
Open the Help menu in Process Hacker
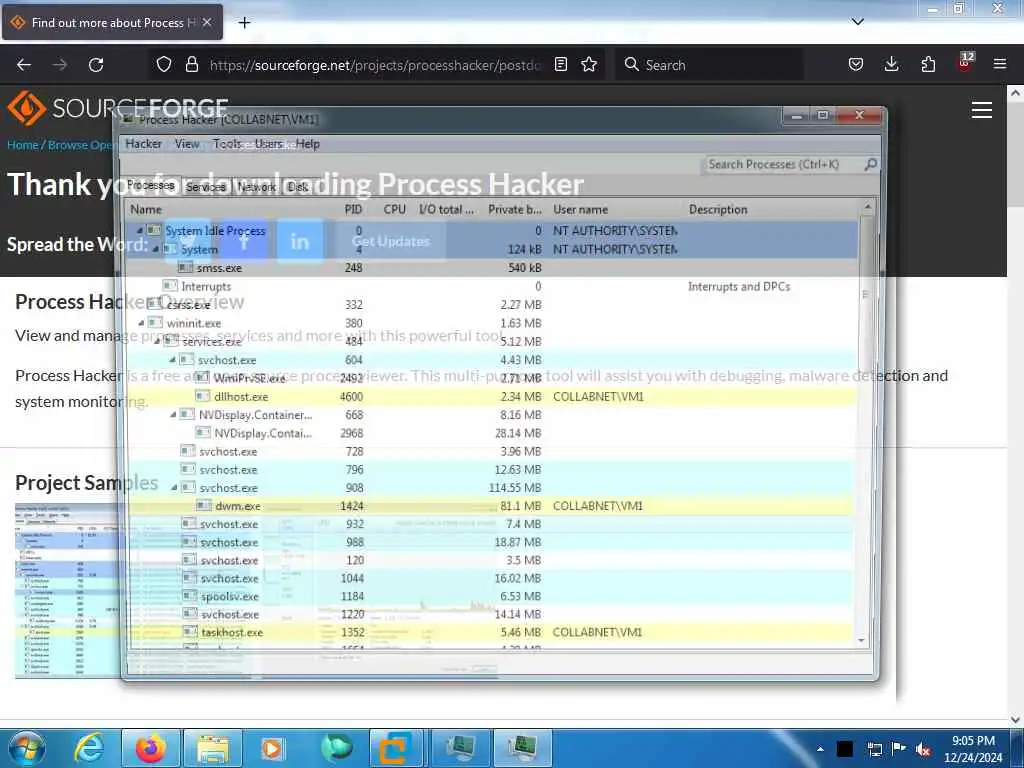(308, 144)
